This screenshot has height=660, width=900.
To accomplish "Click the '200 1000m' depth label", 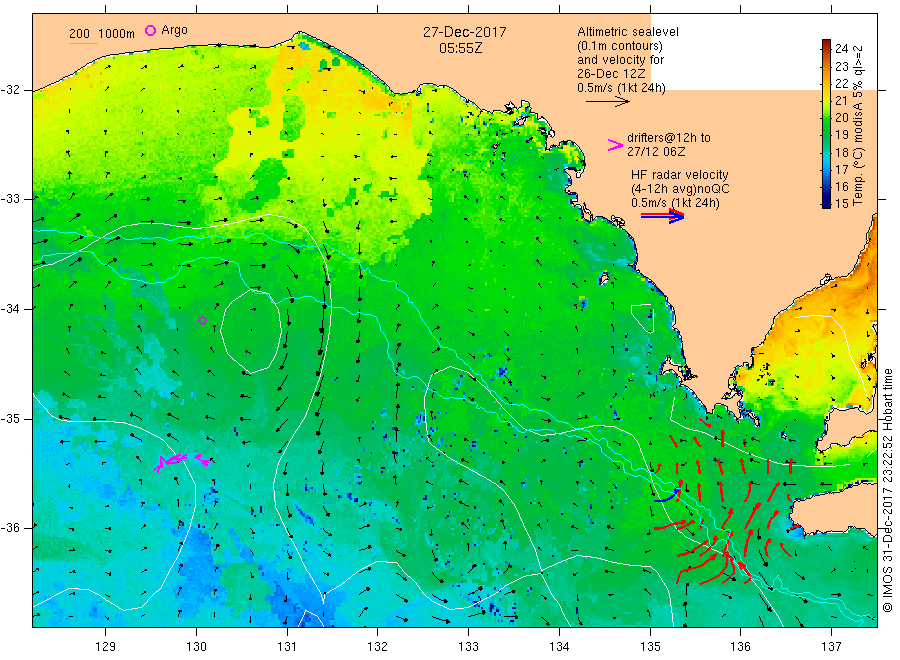I will click(102, 33).
